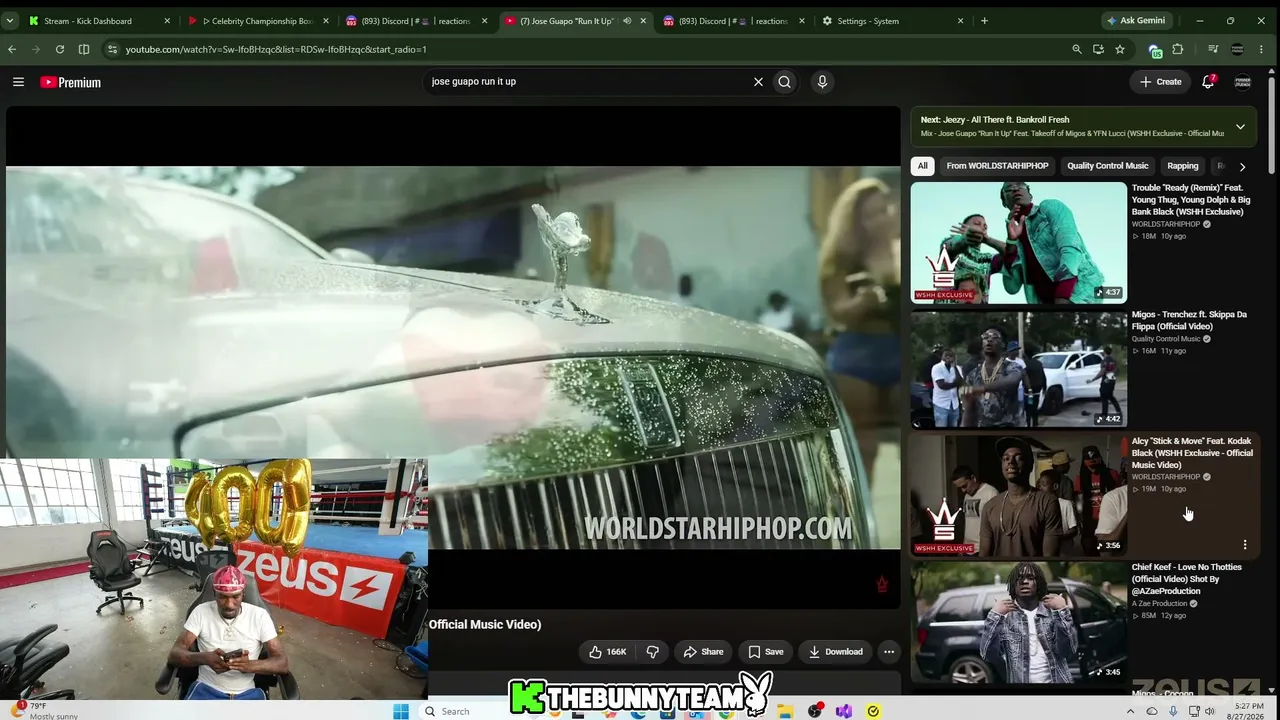Reload the current page
The width and height of the screenshot is (1280, 720).
click(60, 49)
